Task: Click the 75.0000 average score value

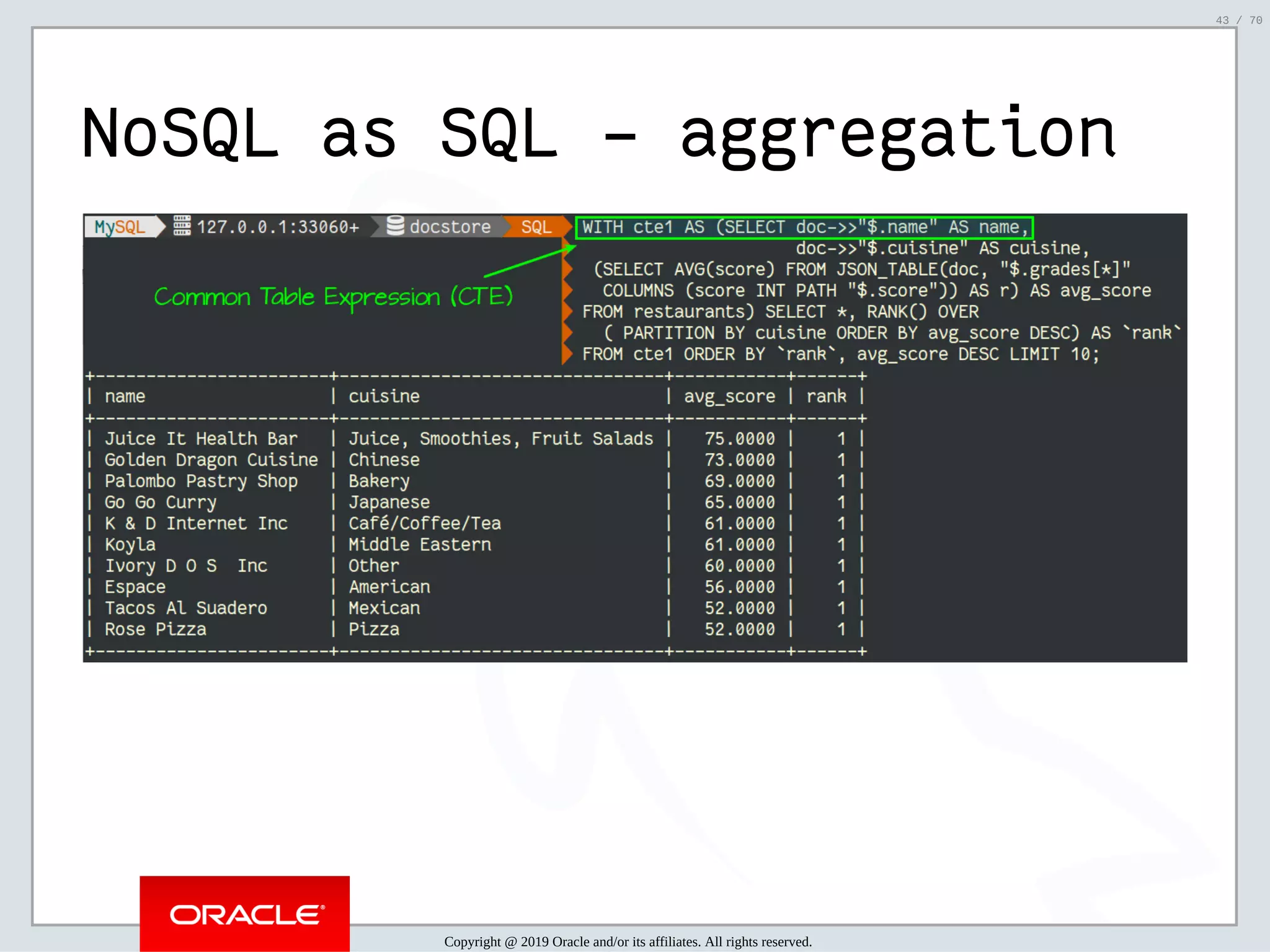Action: coord(739,439)
